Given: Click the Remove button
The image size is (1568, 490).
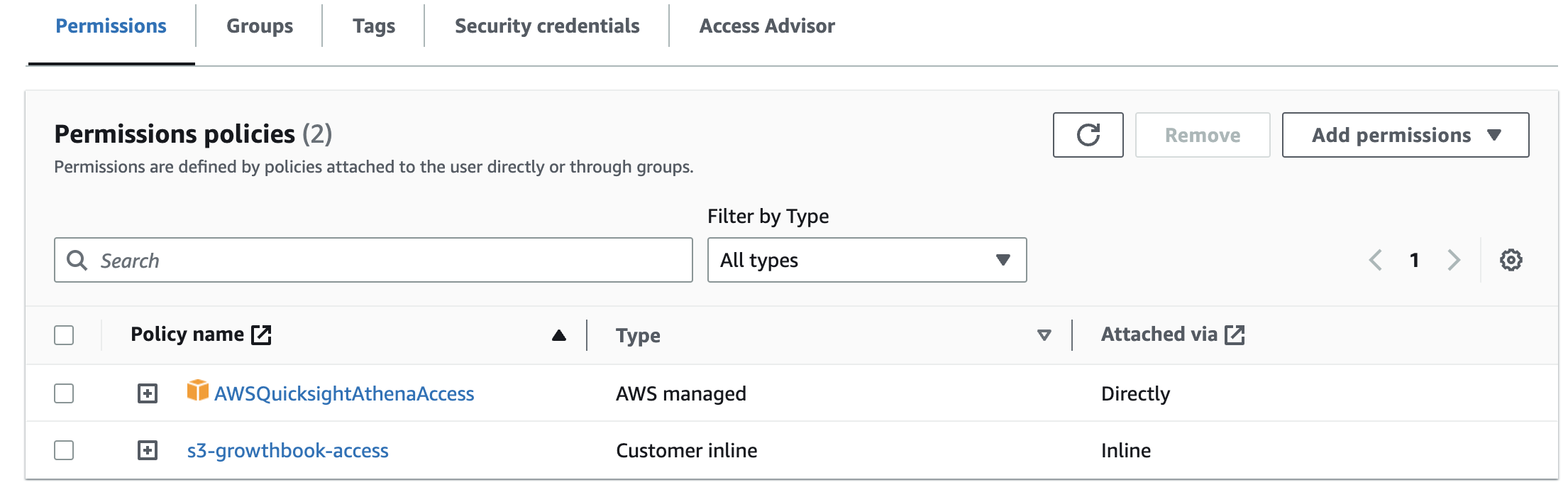Looking at the screenshot, I should (1203, 135).
